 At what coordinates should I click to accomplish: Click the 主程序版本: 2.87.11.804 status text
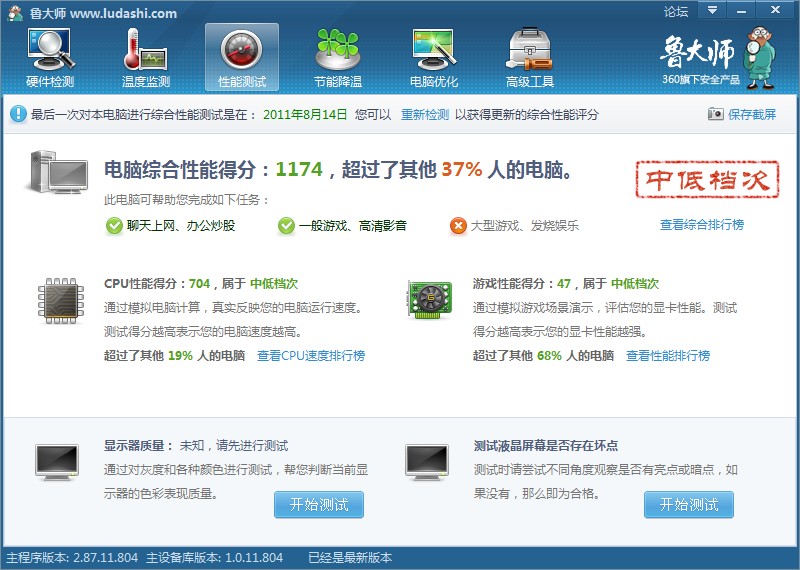click(x=72, y=558)
